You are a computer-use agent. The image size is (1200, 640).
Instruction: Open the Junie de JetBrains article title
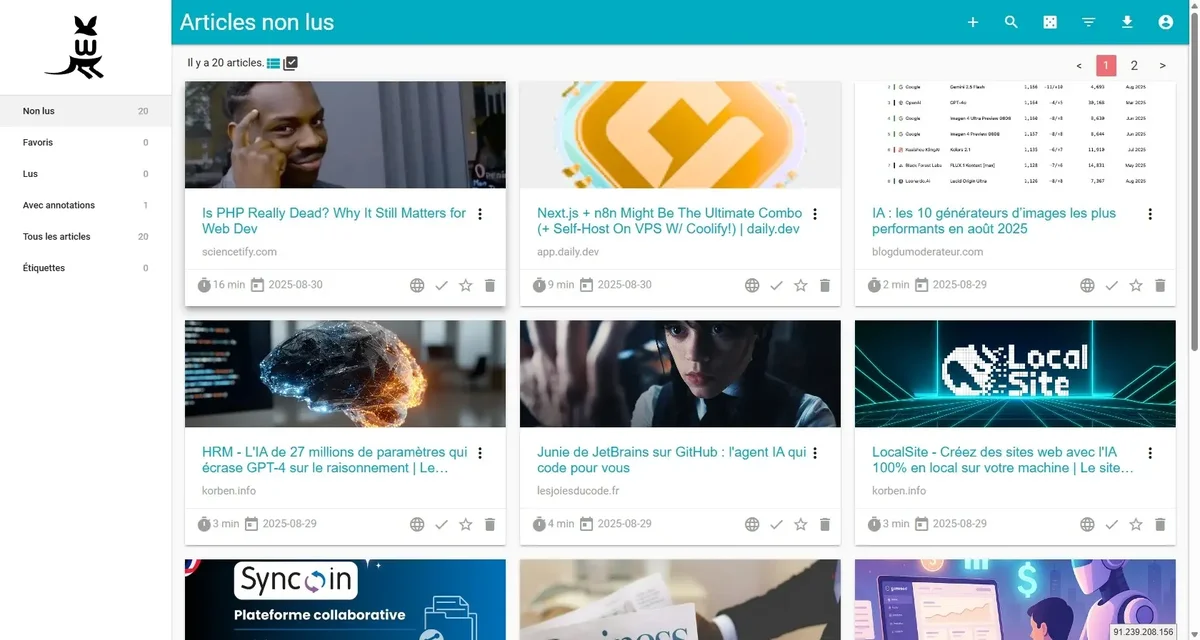[670, 460]
